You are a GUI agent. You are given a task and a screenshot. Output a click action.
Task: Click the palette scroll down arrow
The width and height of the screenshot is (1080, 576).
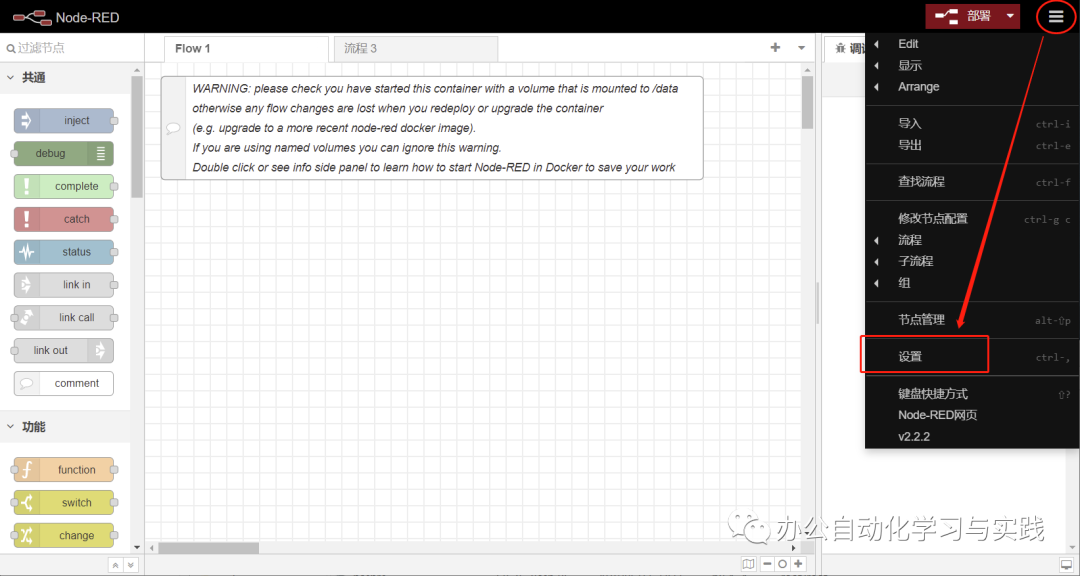[137, 548]
